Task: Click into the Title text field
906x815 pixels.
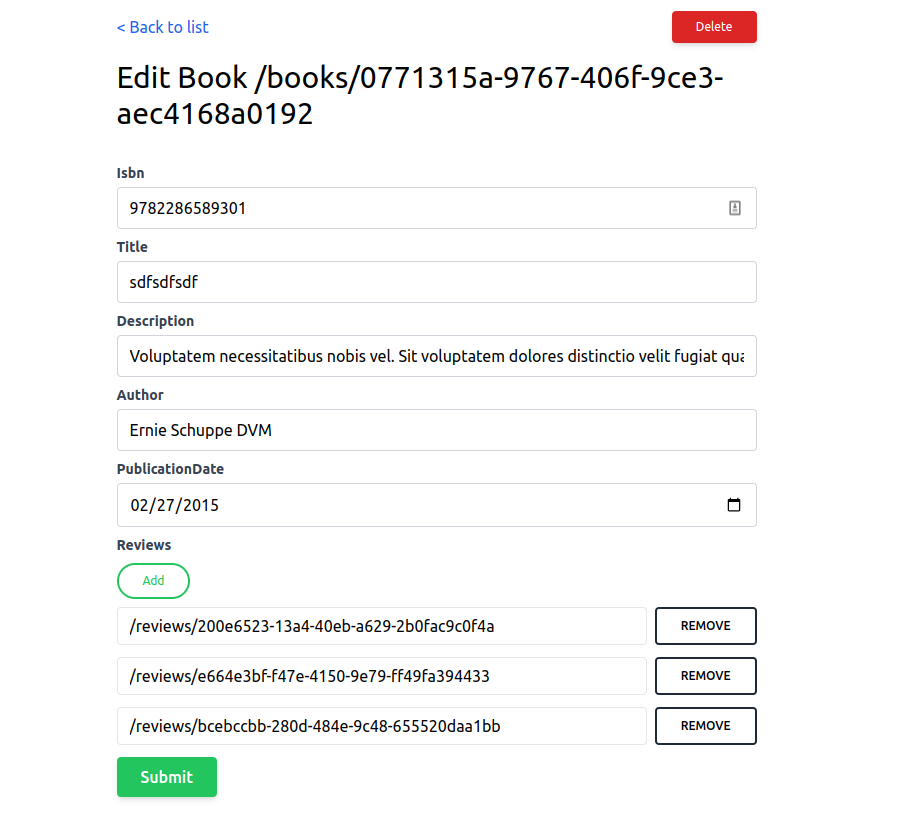Action: pos(436,282)
